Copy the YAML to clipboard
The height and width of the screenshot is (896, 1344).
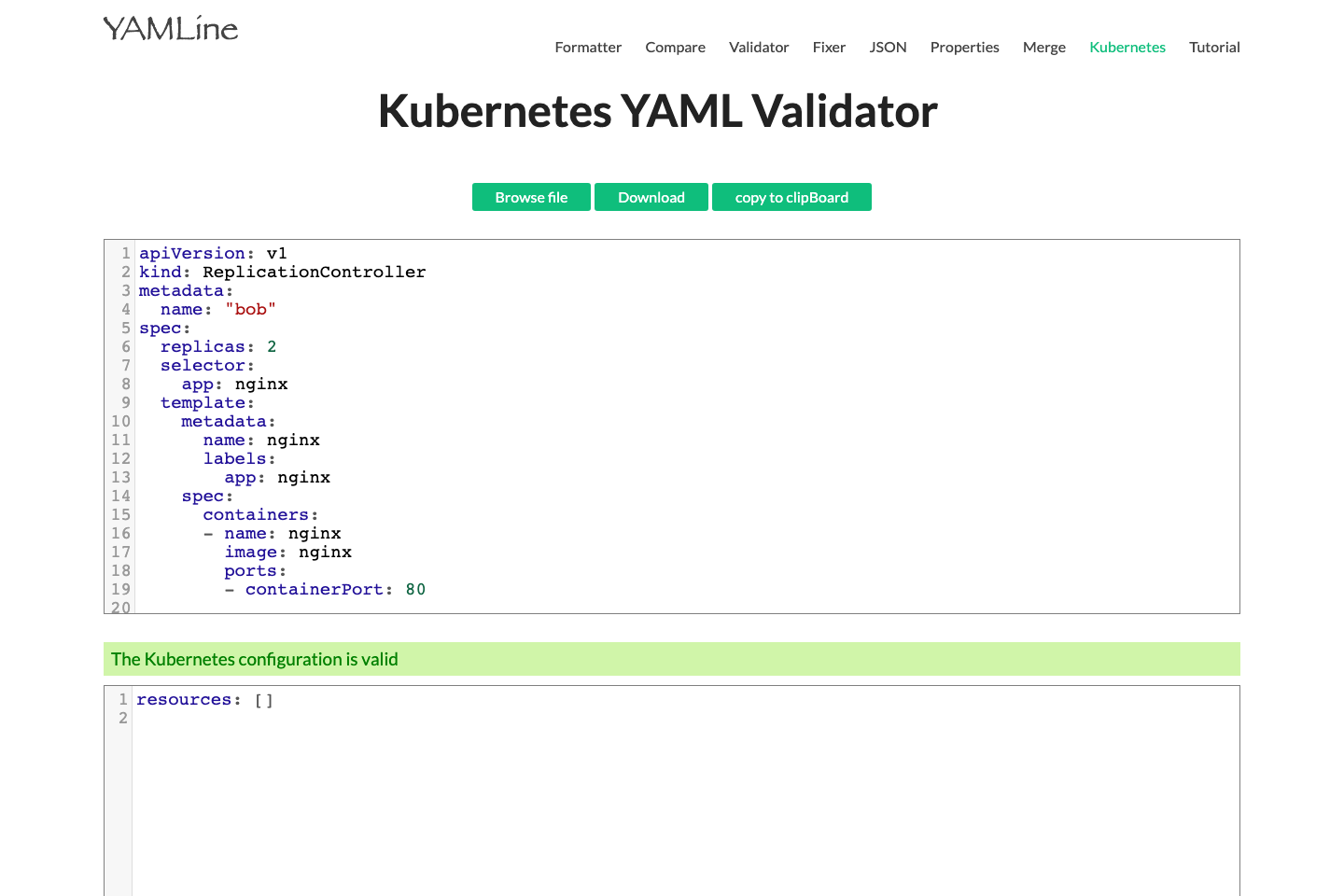pyautogui.click(x=791, y=197)
